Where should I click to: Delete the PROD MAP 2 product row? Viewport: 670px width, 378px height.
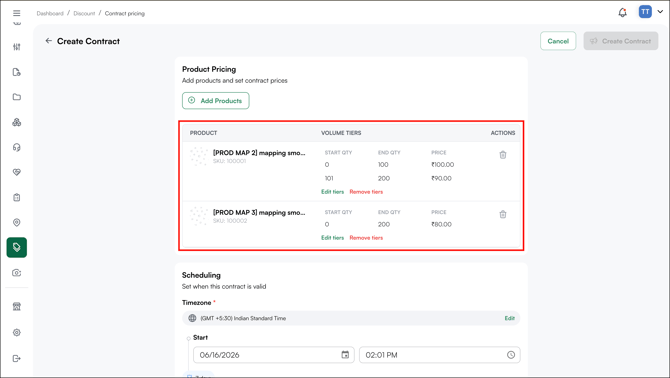503,155
